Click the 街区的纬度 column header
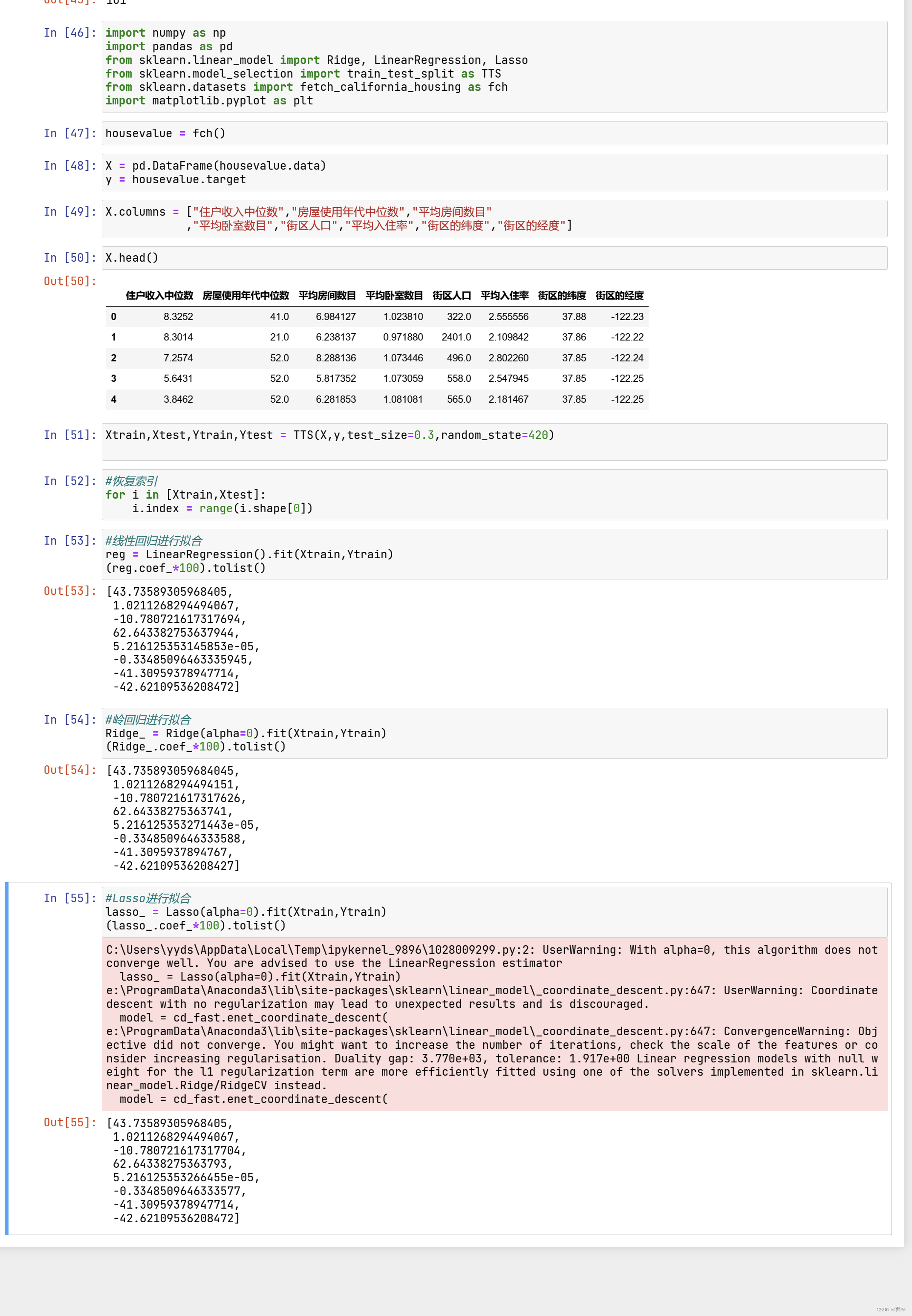 [x=562, y=295]
